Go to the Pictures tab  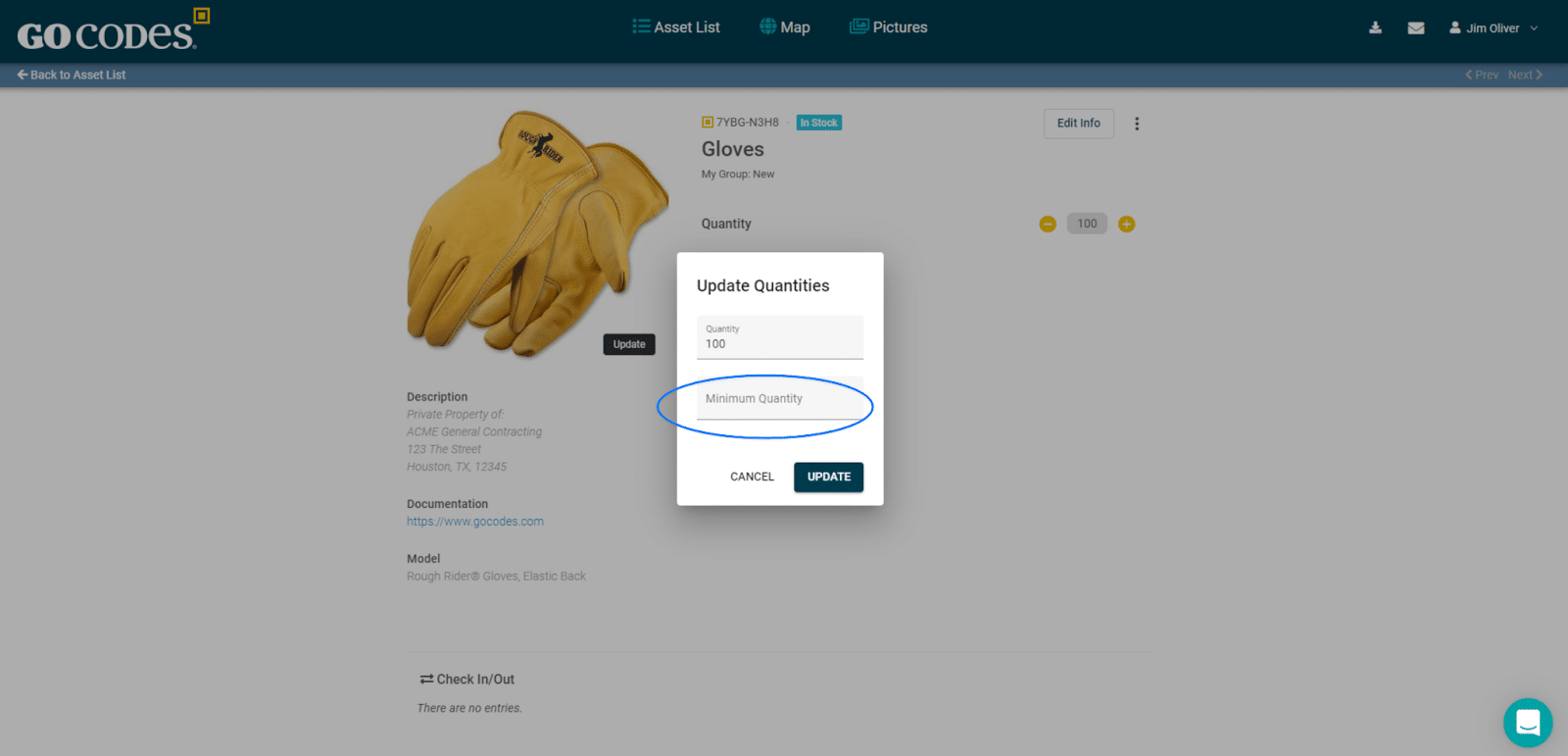coord(889,27)
